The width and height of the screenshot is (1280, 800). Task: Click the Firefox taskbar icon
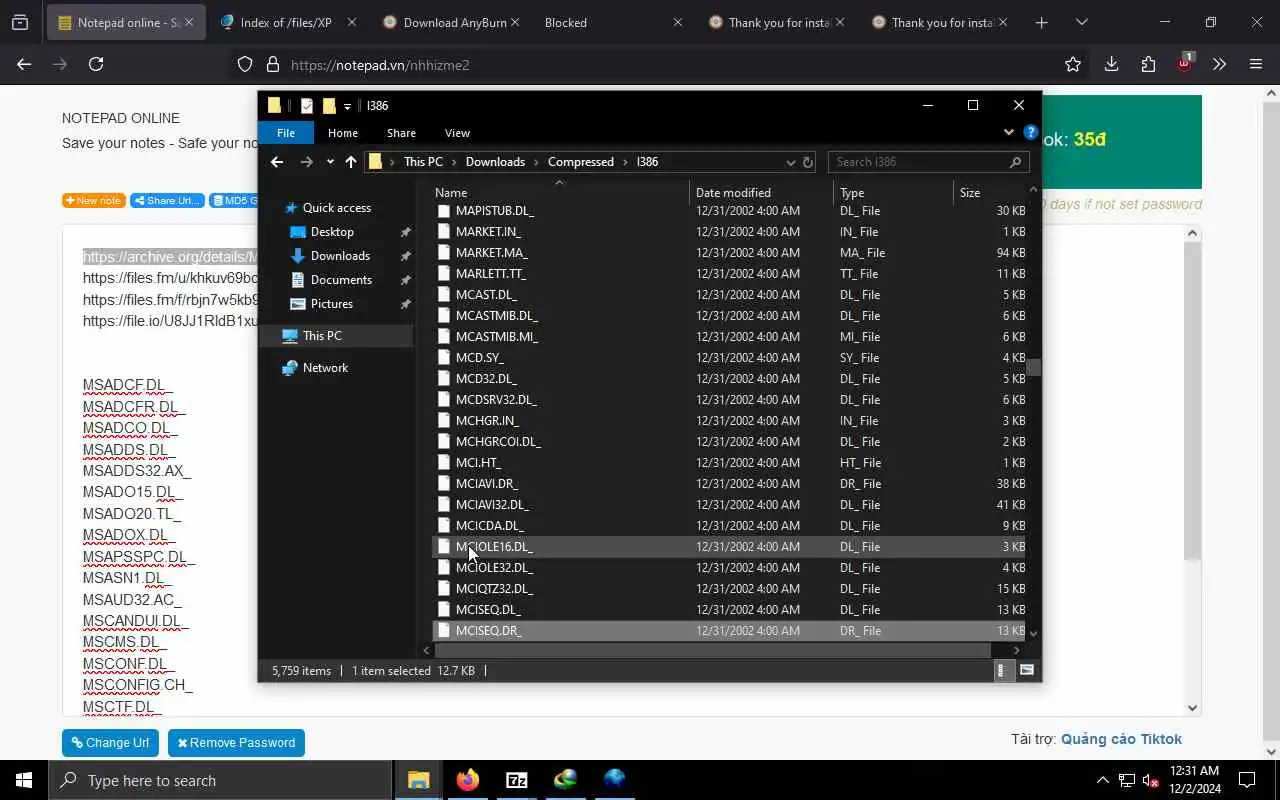[467, 780]
